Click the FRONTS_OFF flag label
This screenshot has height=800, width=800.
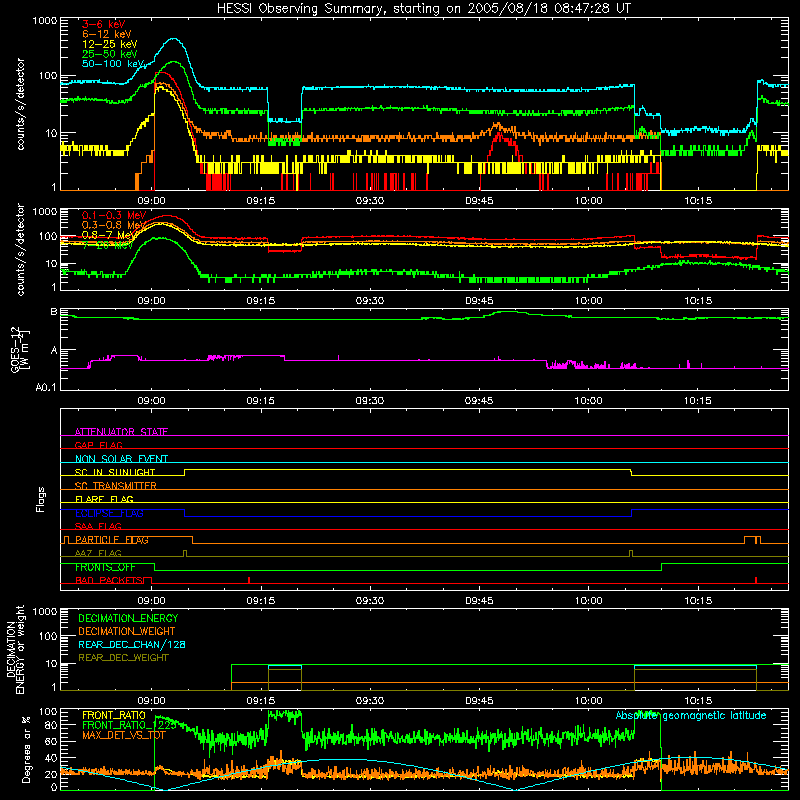(x=105, y=567)
